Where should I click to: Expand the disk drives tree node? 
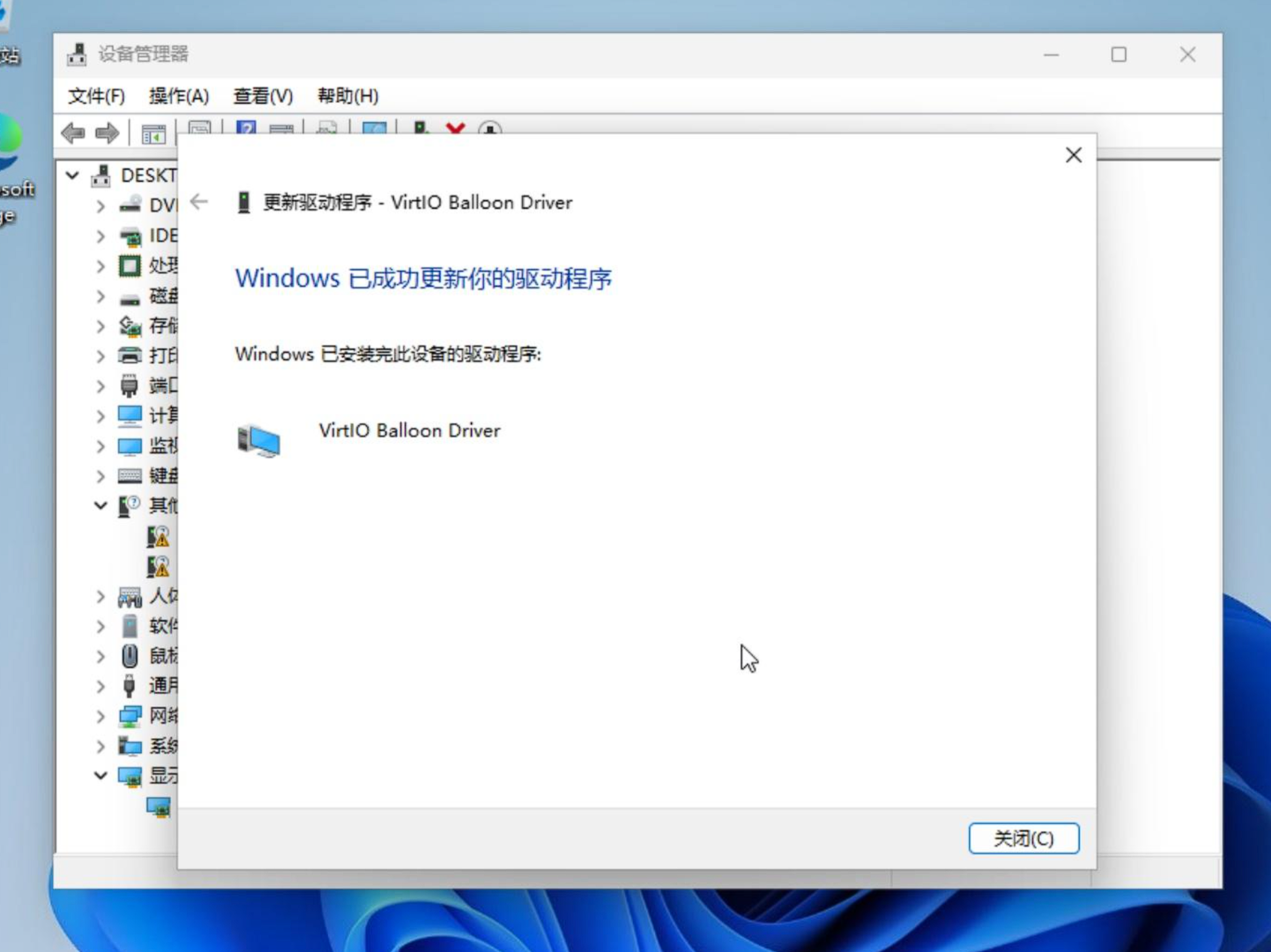pyautogui.click(x=100, y=296)
